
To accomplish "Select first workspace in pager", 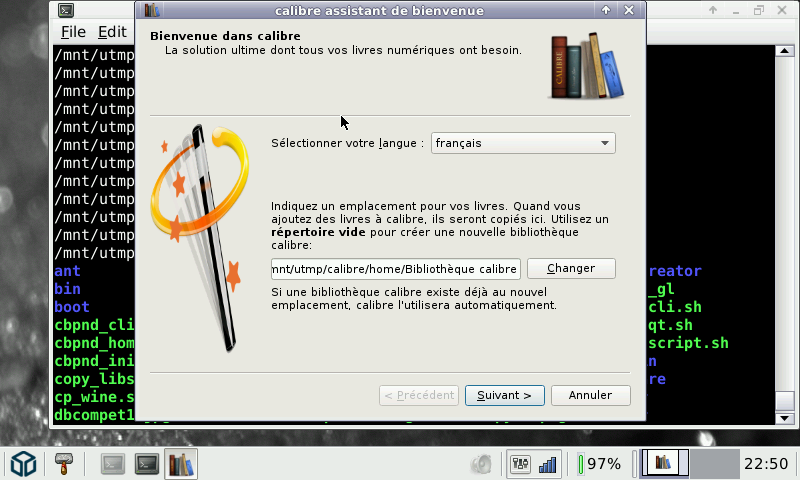I will [x=665, y=463].
